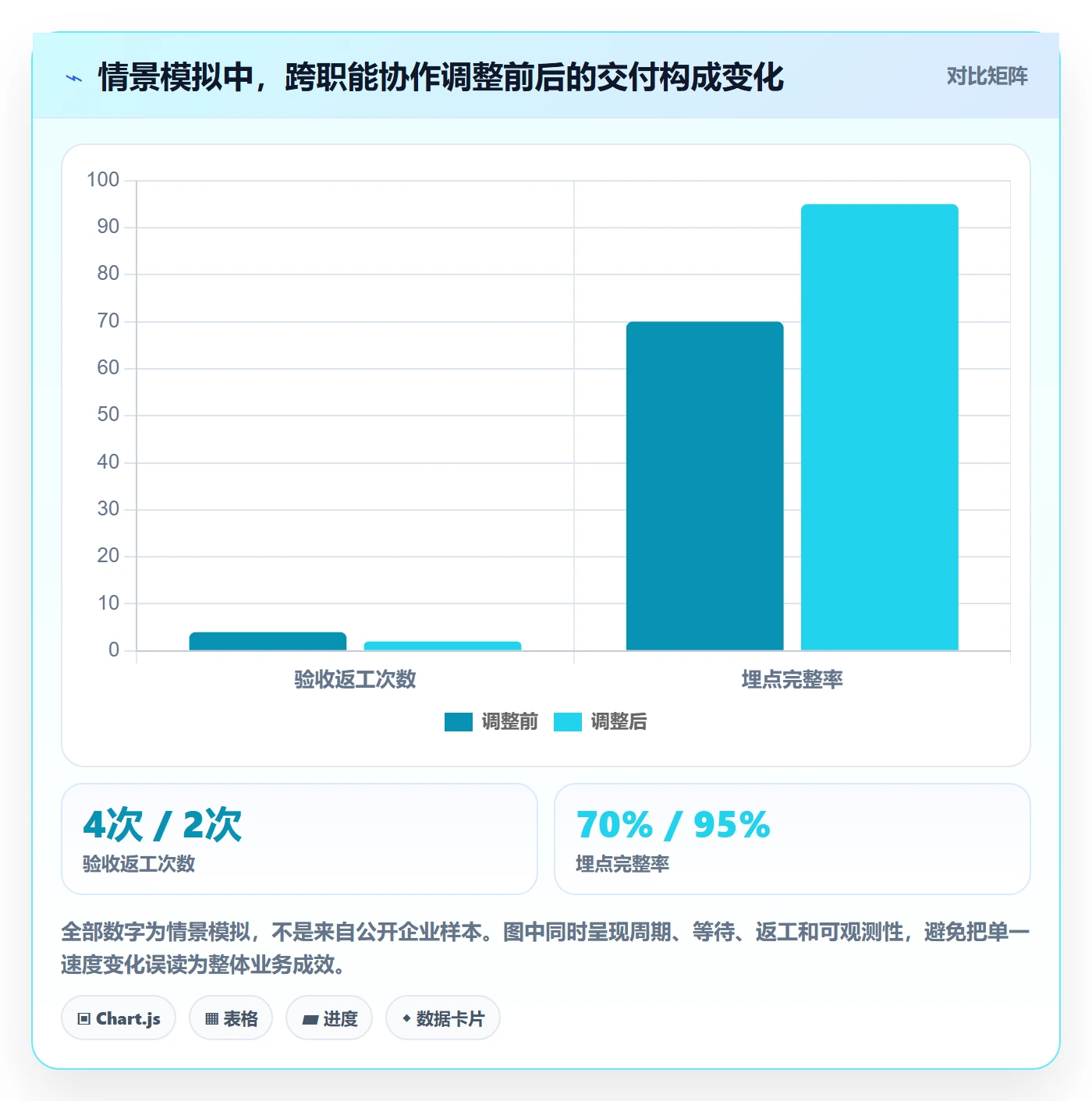The height and width of the screenshot is (1101, 1092).
Task: Select the 进度 tag chip
Action: point(329,1018)
